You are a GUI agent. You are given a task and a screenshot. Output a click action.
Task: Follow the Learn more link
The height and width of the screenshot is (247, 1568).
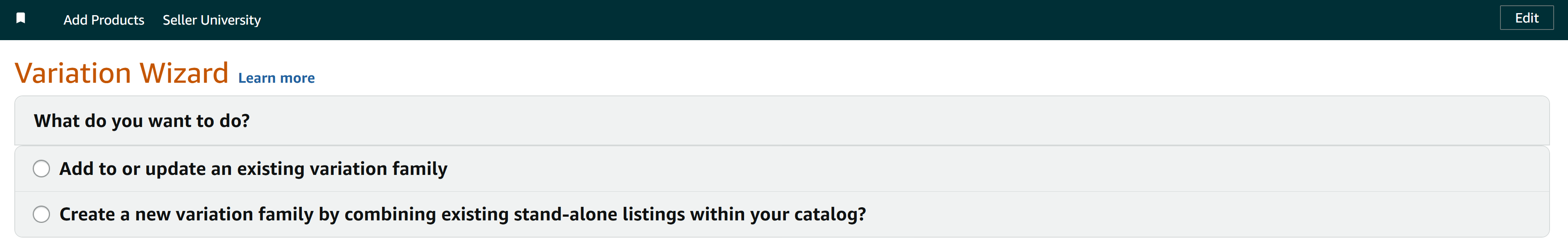click(x=276, y=78)
